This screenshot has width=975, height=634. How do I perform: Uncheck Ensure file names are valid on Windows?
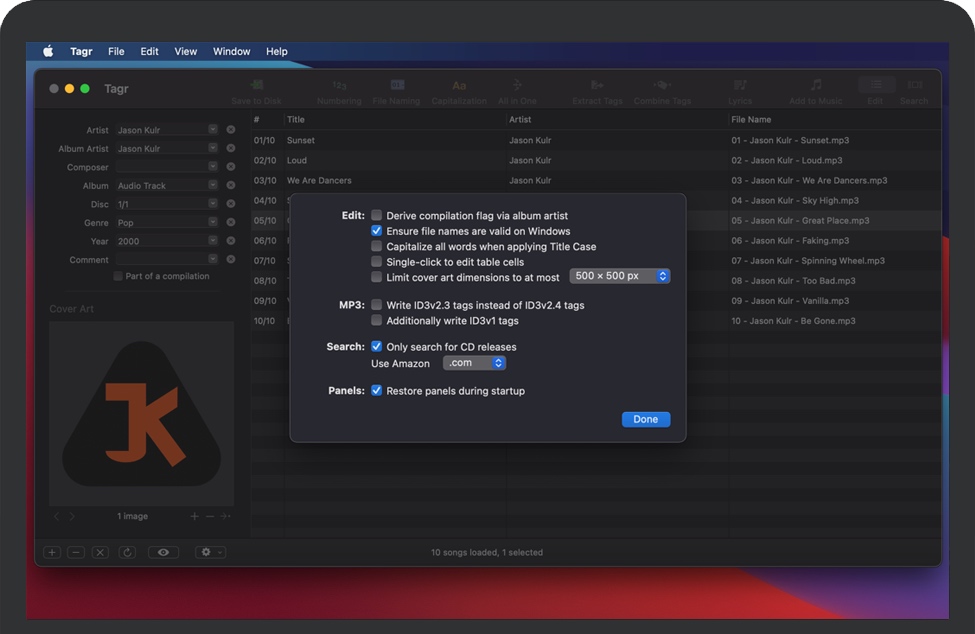[x=377, y=231]
